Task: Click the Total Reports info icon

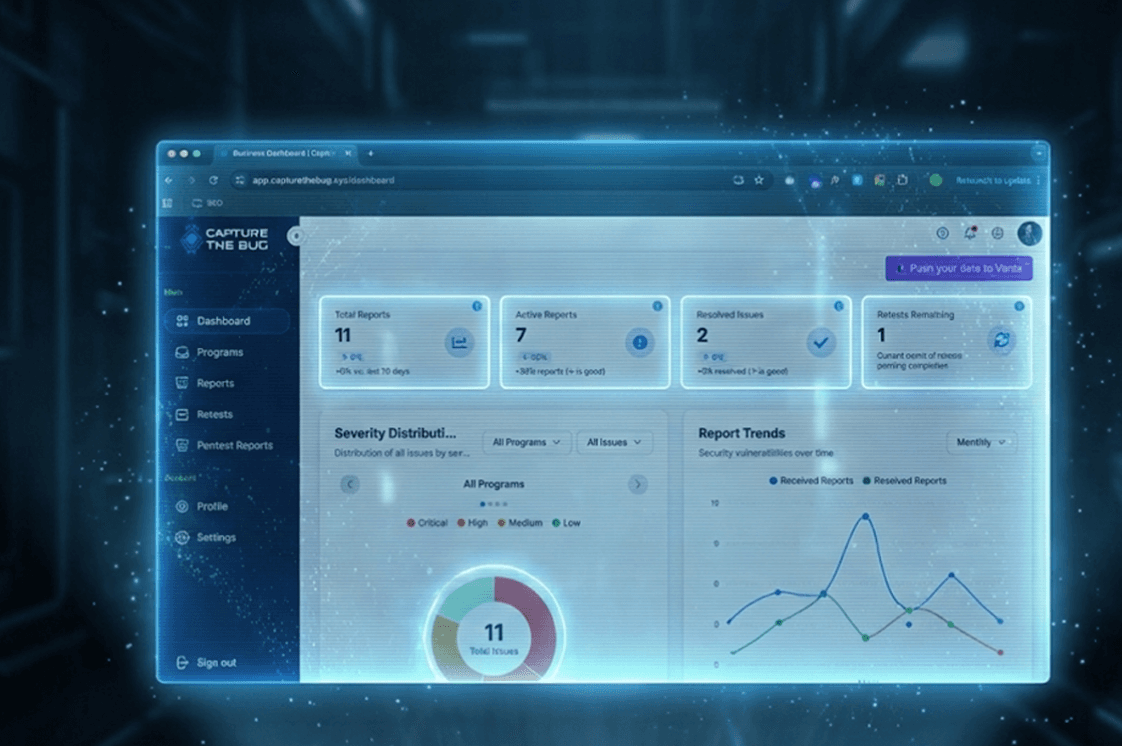Action: pos(477,306)
